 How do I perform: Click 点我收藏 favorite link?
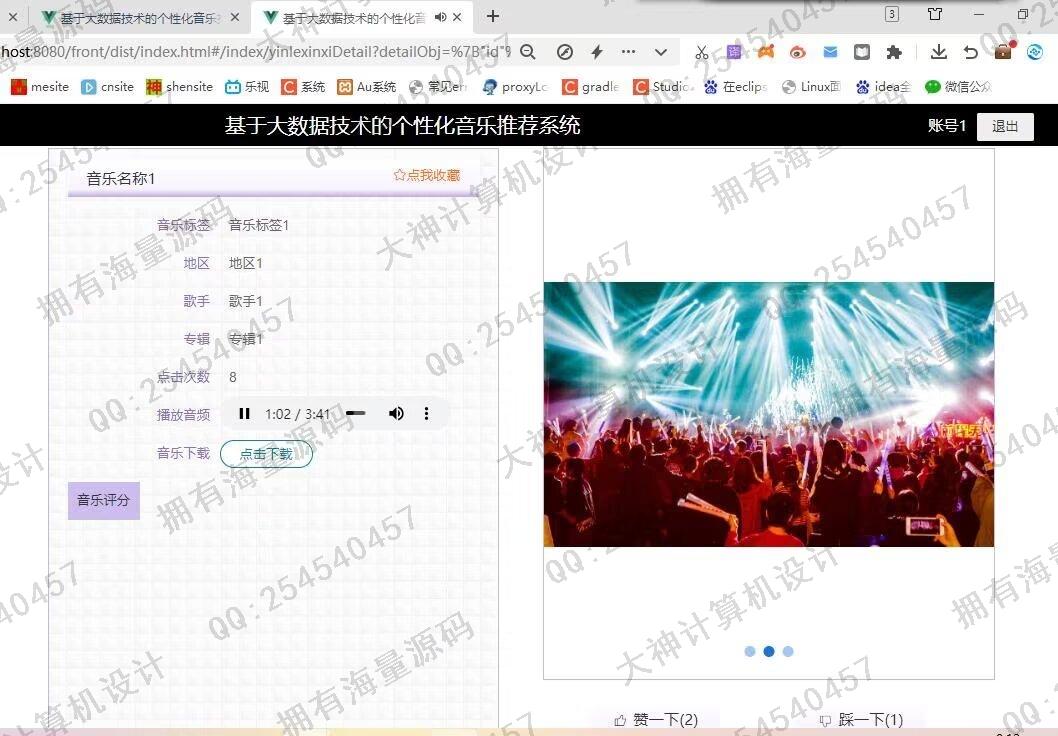[x=426, y=175]
